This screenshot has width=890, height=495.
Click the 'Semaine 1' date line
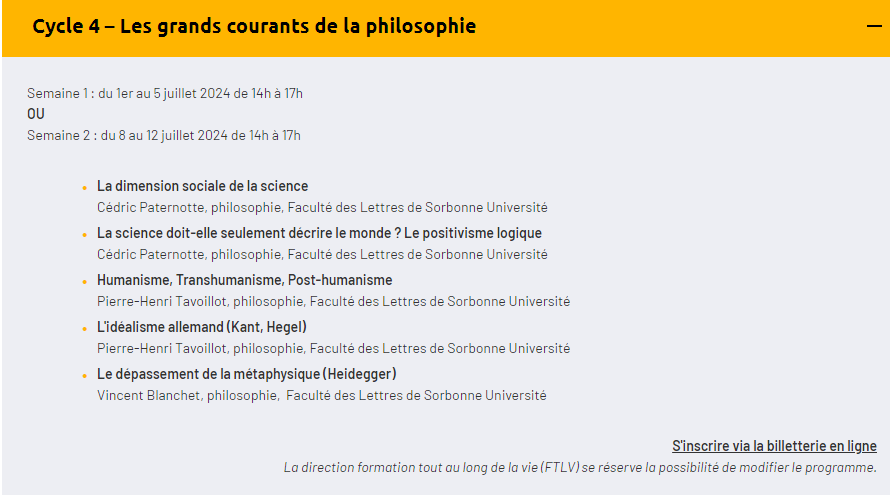tap(165, 93)
